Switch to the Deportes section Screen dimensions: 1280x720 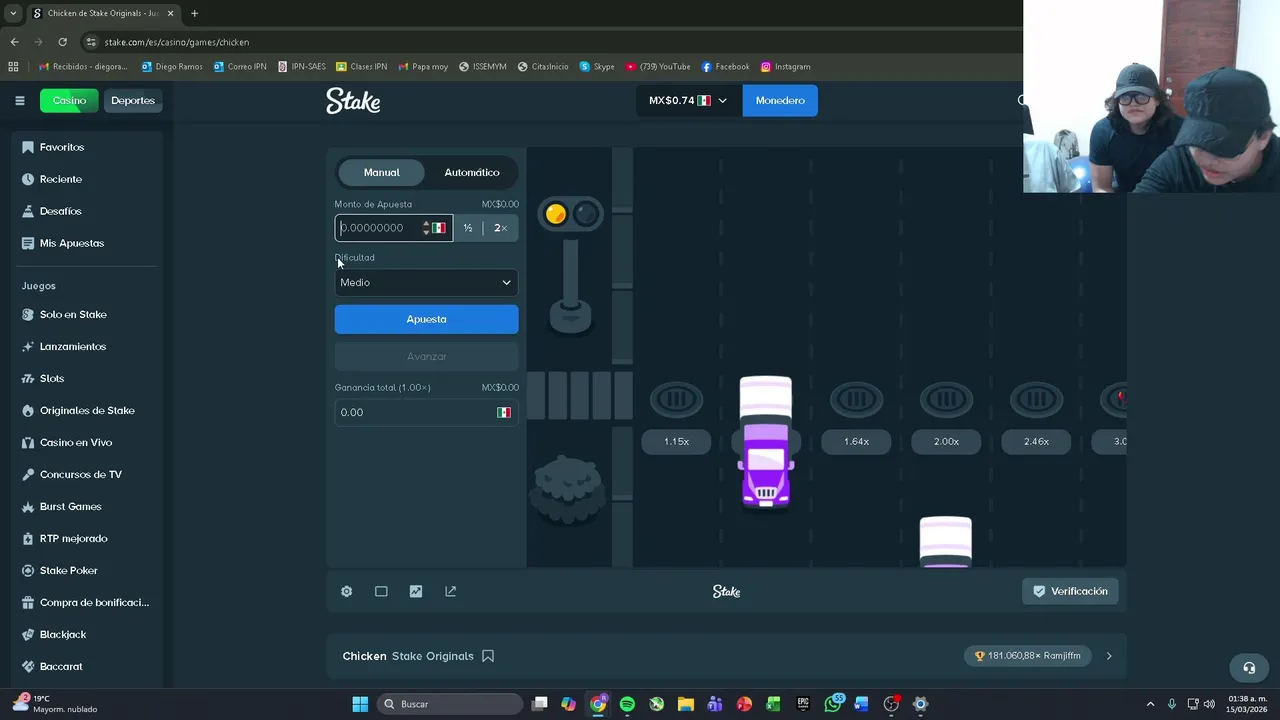pos(133,100)
